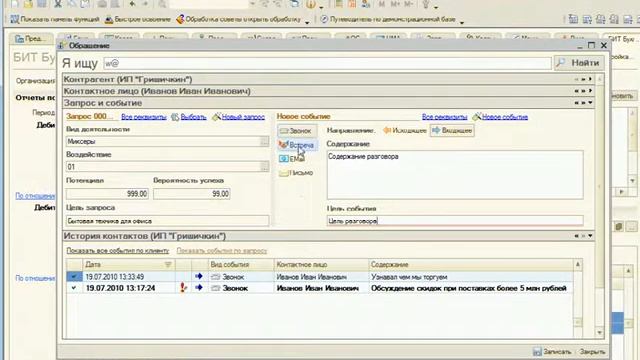Sort by the 'Дата' column header
Image resolution: width=640 pixels, height=360 pixels.
pos(129,264)
